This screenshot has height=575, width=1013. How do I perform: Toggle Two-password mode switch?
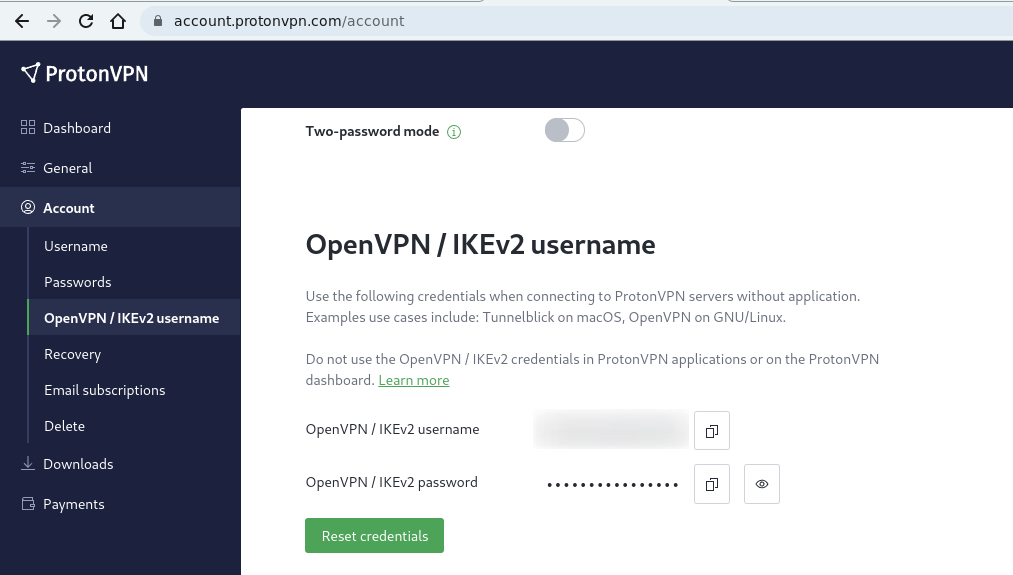[x=565, y=131]
